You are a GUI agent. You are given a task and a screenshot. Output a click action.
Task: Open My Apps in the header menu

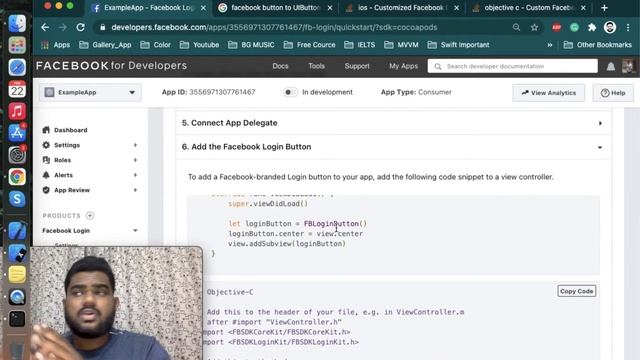point(403,66)
